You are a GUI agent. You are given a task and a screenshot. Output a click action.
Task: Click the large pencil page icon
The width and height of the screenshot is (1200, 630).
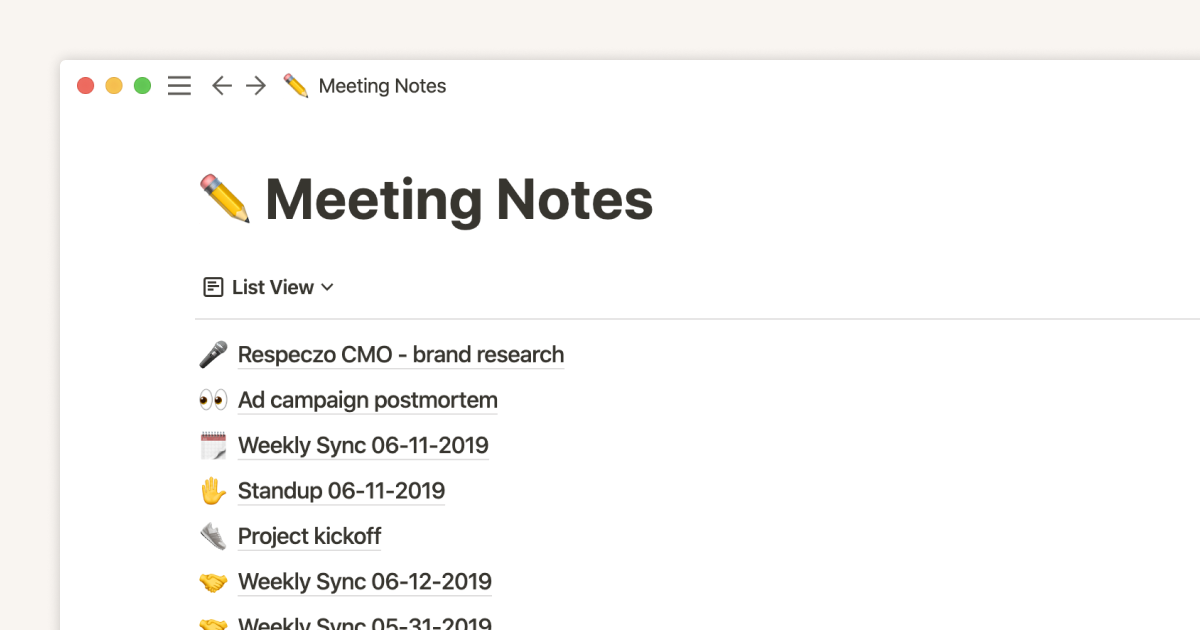pyautogui.click(x=225, y=198)
